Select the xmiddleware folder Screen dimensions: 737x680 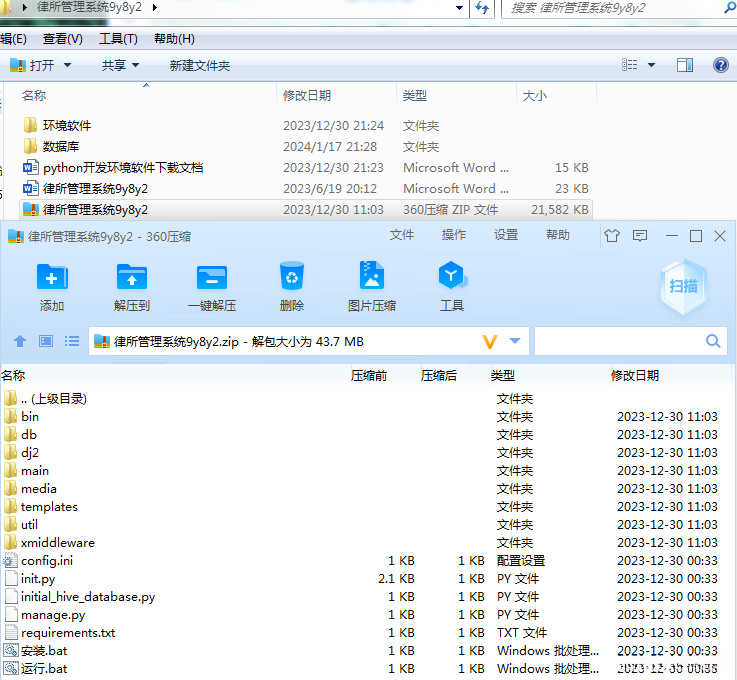(x=49, y=543)
